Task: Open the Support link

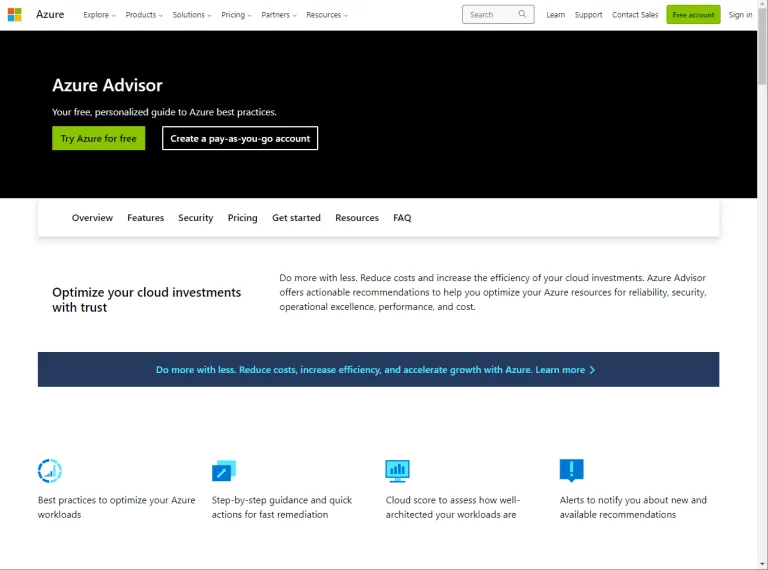Action: 588,15
